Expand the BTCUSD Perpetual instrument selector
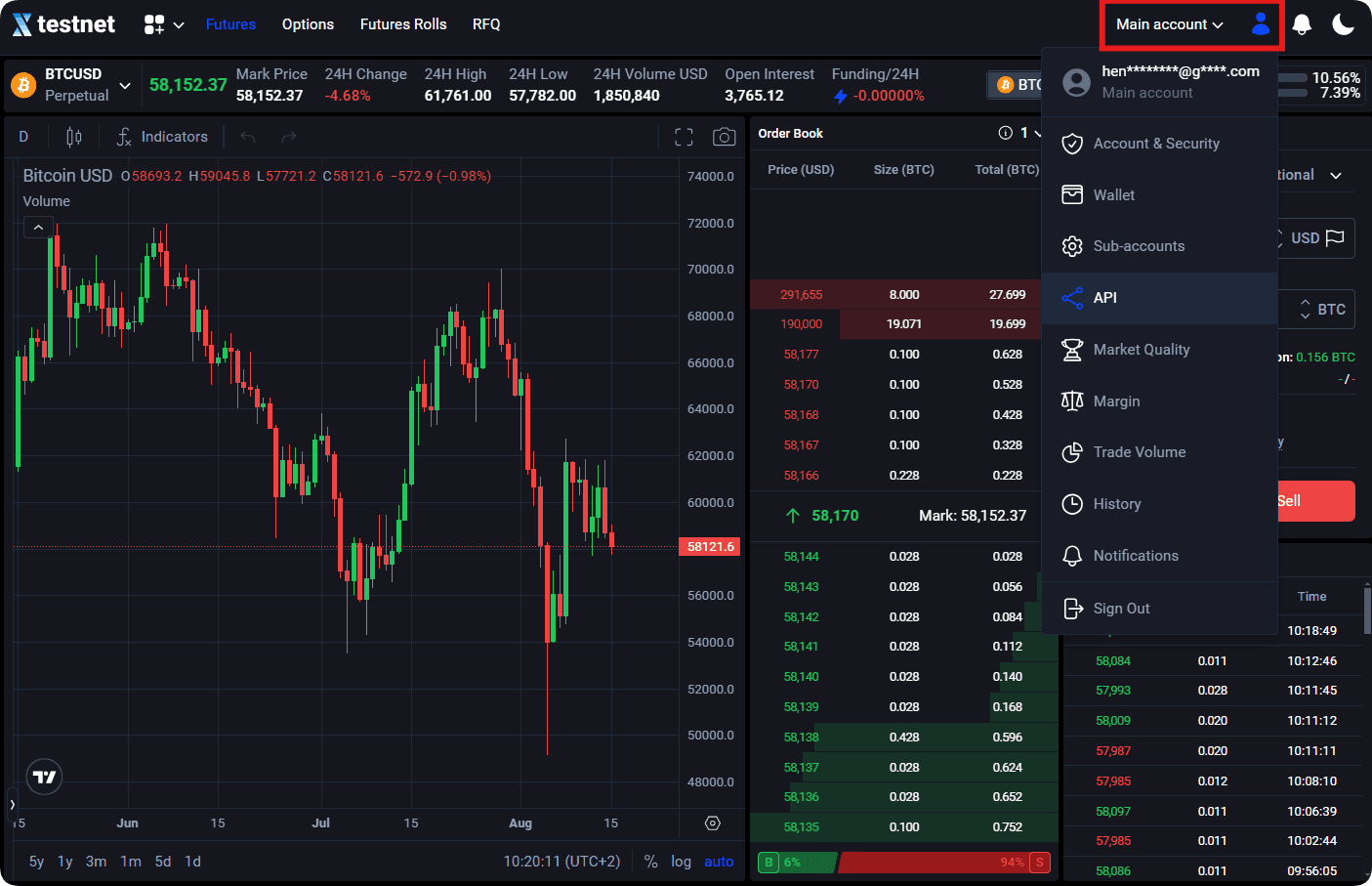Viewport: 1372px width, 886px height. 124,85
